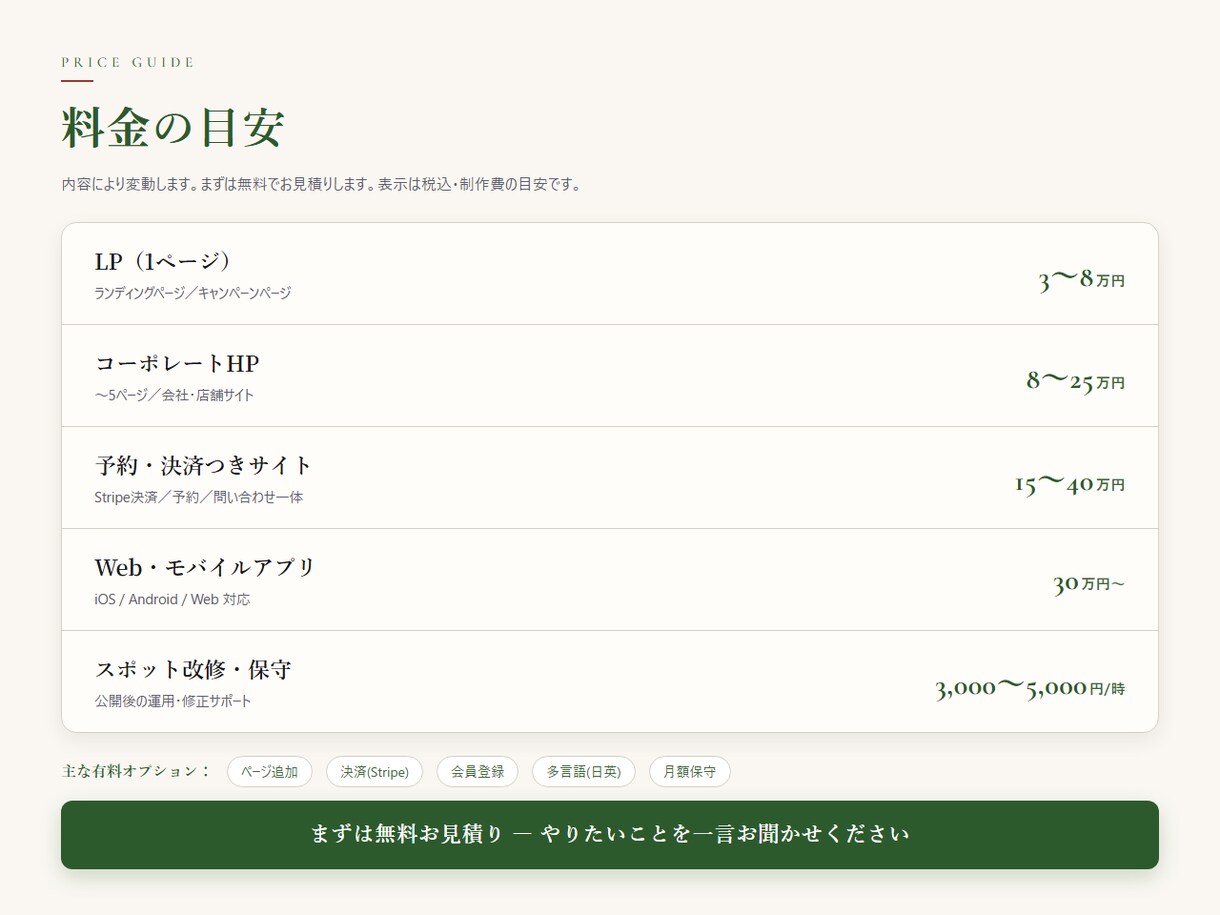Image resolution: width=1220 pixels, height=915 pixels.
Task: Click the '3,000〜5,000円/時' price
Action: [x=1030, y=688]
